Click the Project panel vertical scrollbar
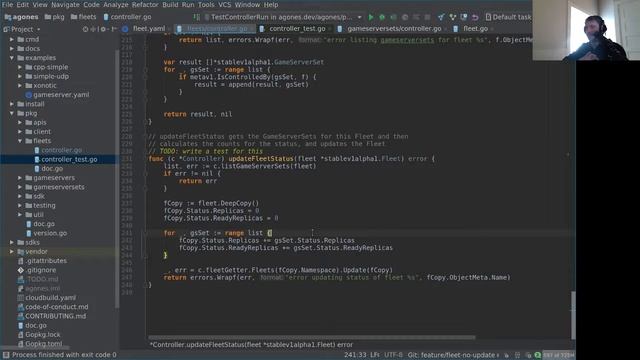 pyautogui.click(x=118, y=180)
